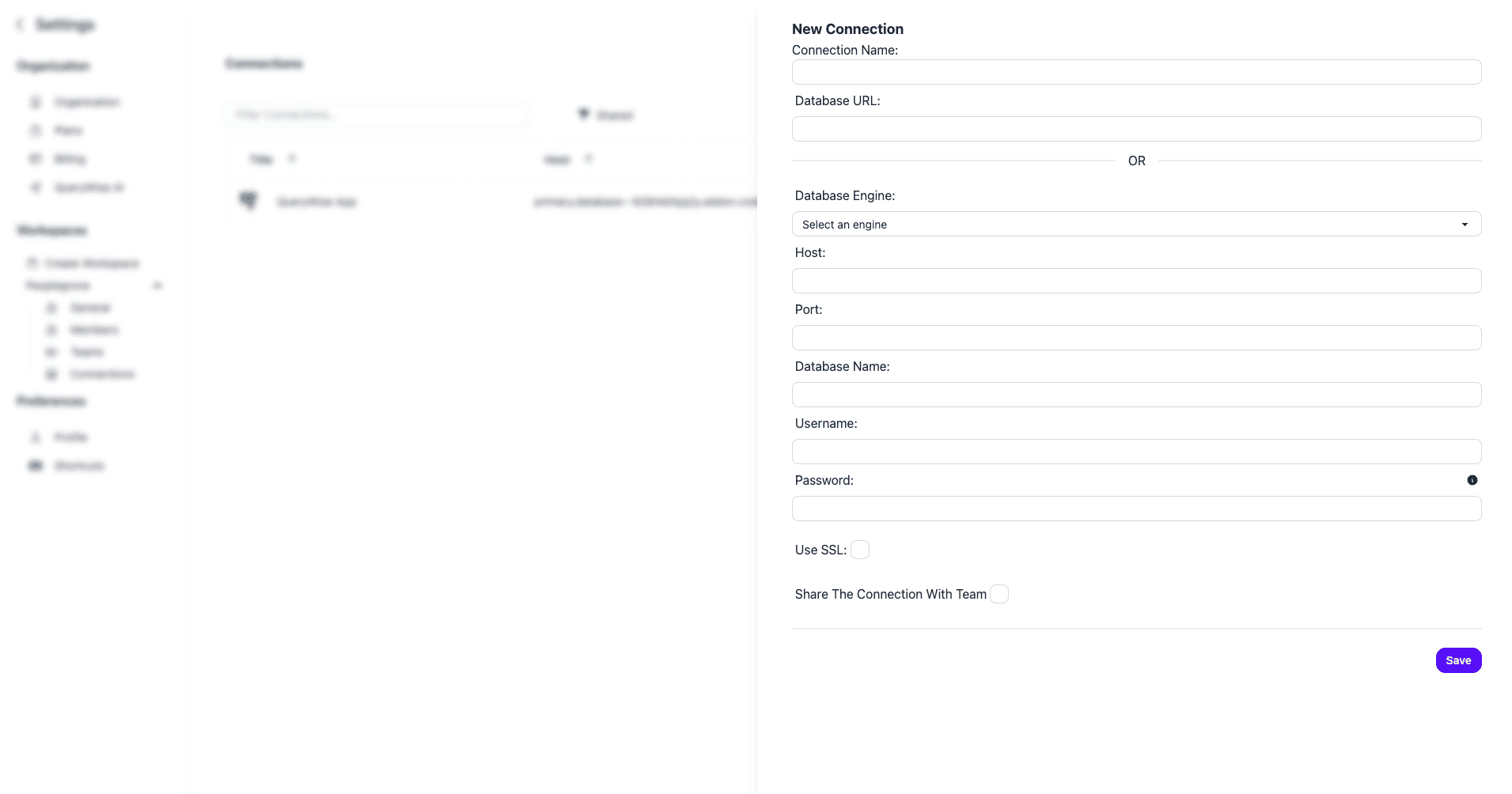Focus the Connection Name field
Image resolution: width=1512 pixels, height=794 pixels.
pos(1136,72)
